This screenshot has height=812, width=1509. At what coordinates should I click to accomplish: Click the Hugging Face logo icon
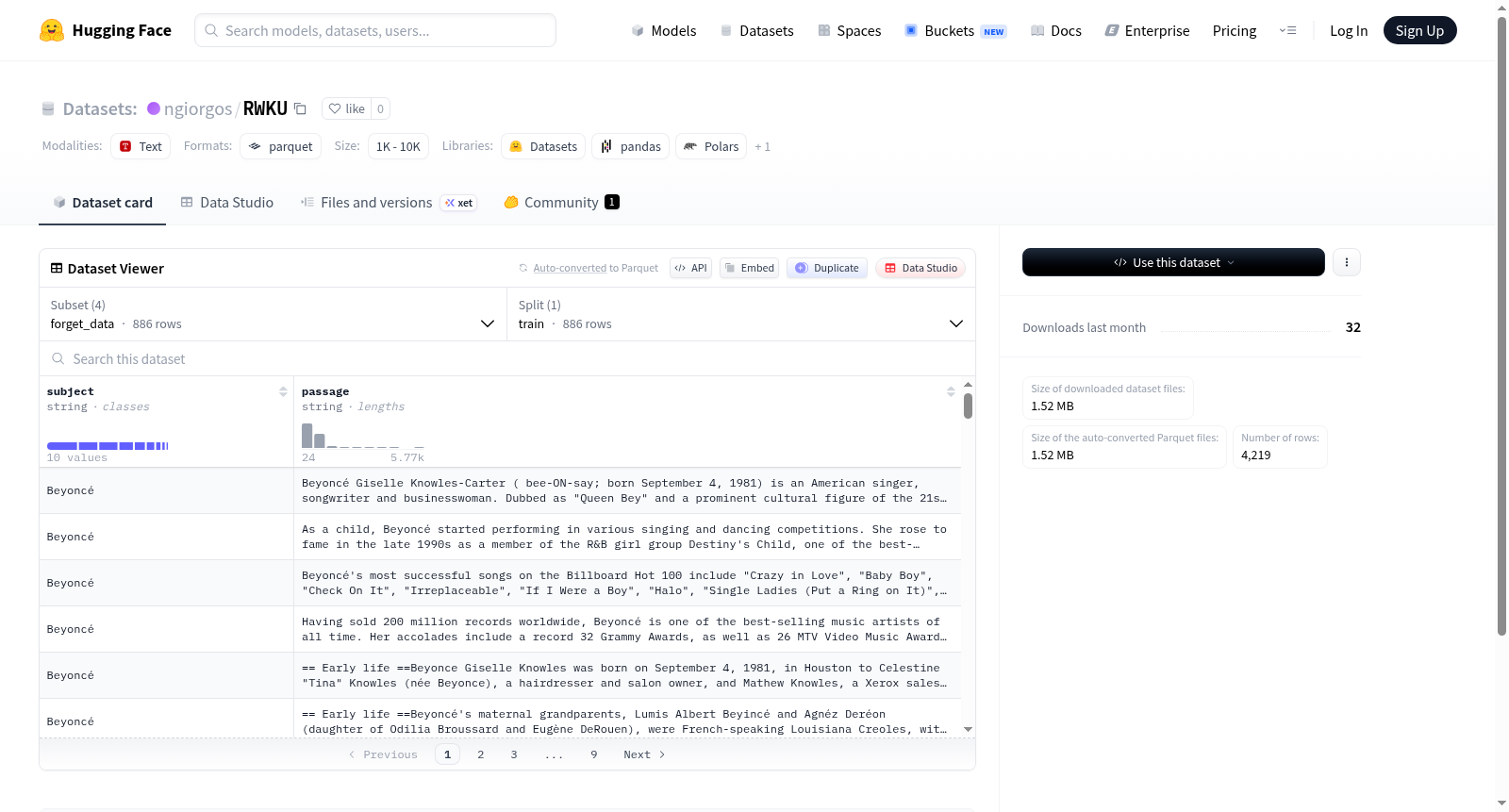pyautogui.click(x=52, y=30)
